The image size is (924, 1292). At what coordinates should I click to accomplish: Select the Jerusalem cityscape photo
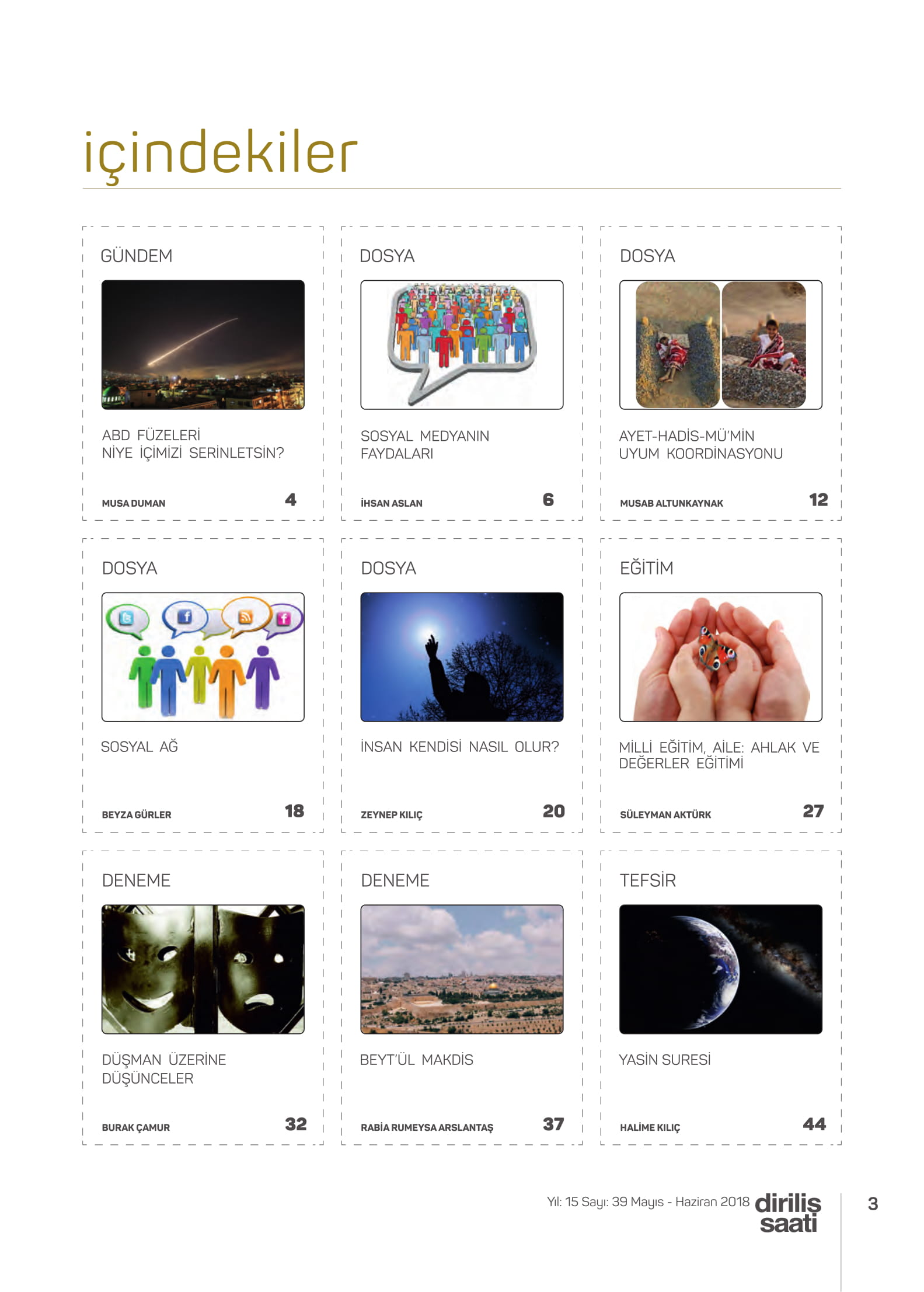(x=462, y=969)
